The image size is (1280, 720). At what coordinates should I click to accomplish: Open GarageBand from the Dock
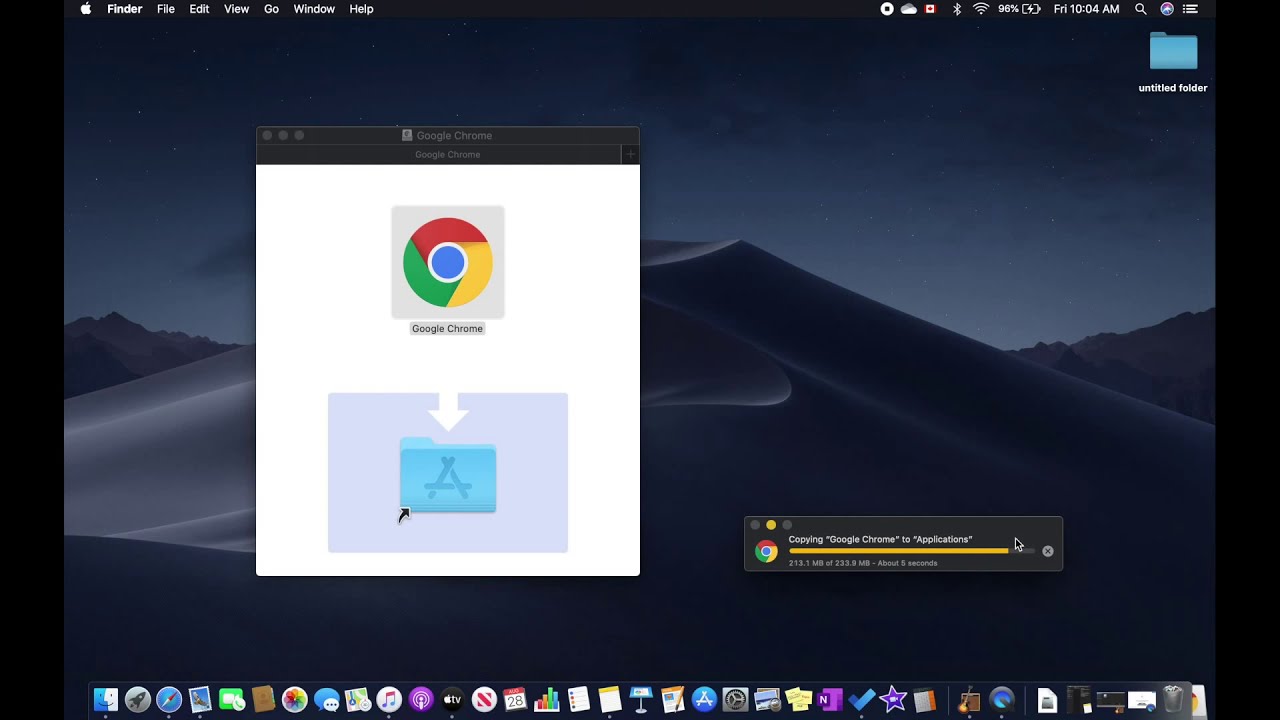tap(969, 700)
